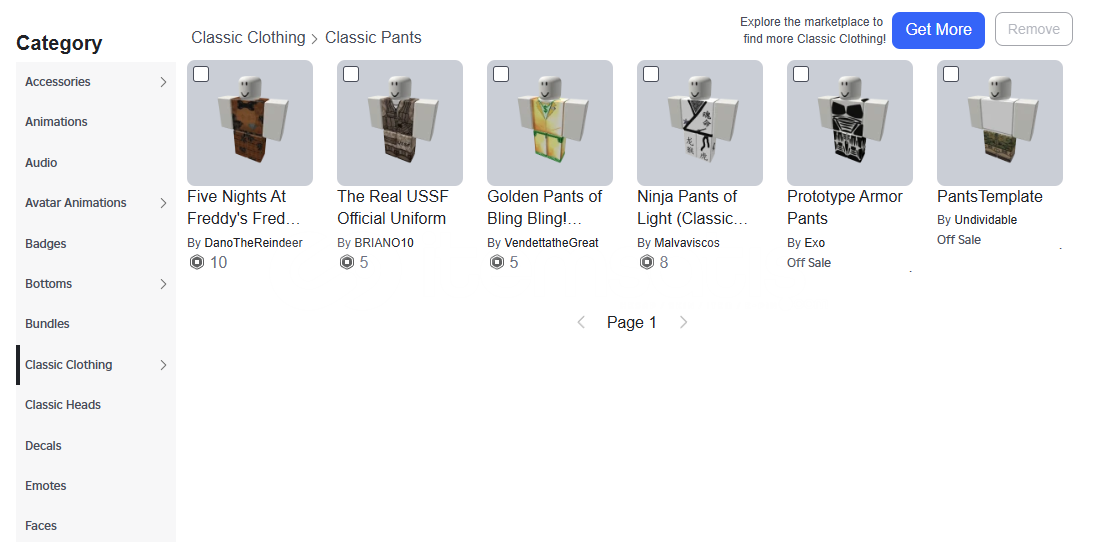Check the Five Nights At Freddy's item checkbox

click(201, 74)
